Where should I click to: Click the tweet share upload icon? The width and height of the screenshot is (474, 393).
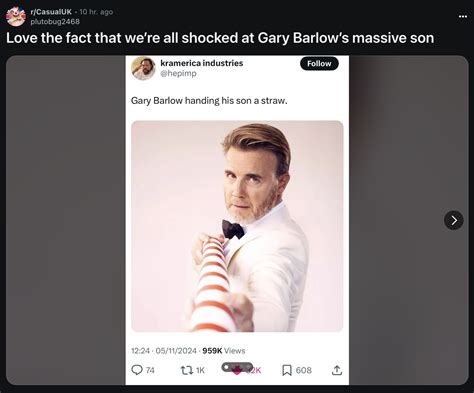(337, 370)
